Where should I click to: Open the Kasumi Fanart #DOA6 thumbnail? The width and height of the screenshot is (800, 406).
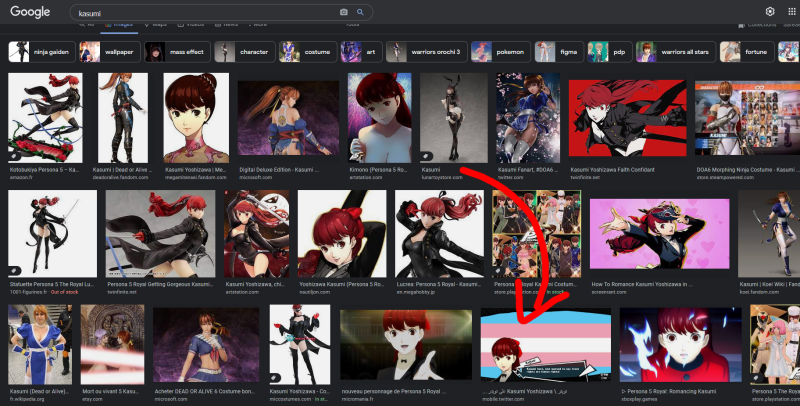(528, 118)
